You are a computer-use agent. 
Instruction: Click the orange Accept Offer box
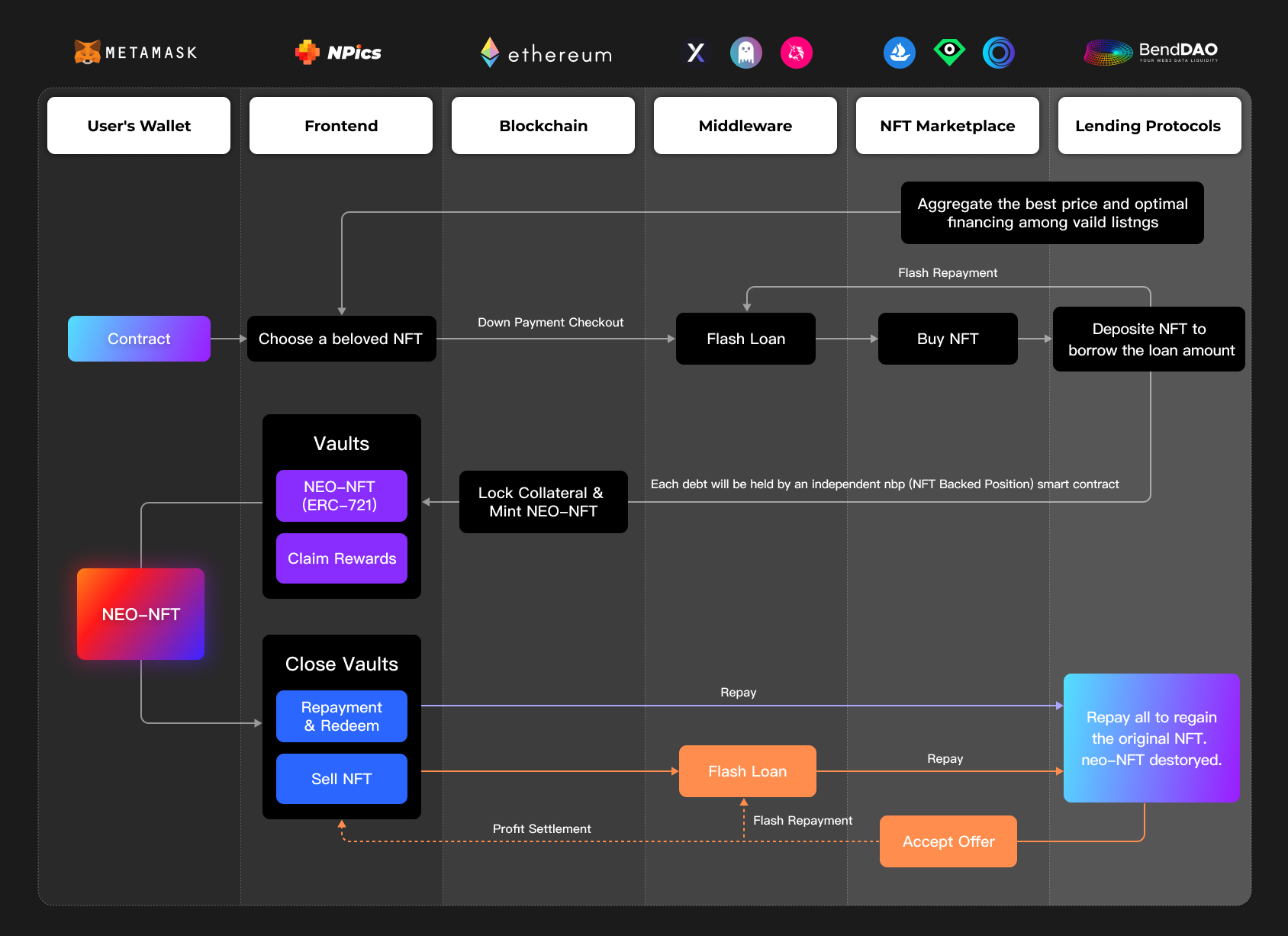click(x=948, y=841)
